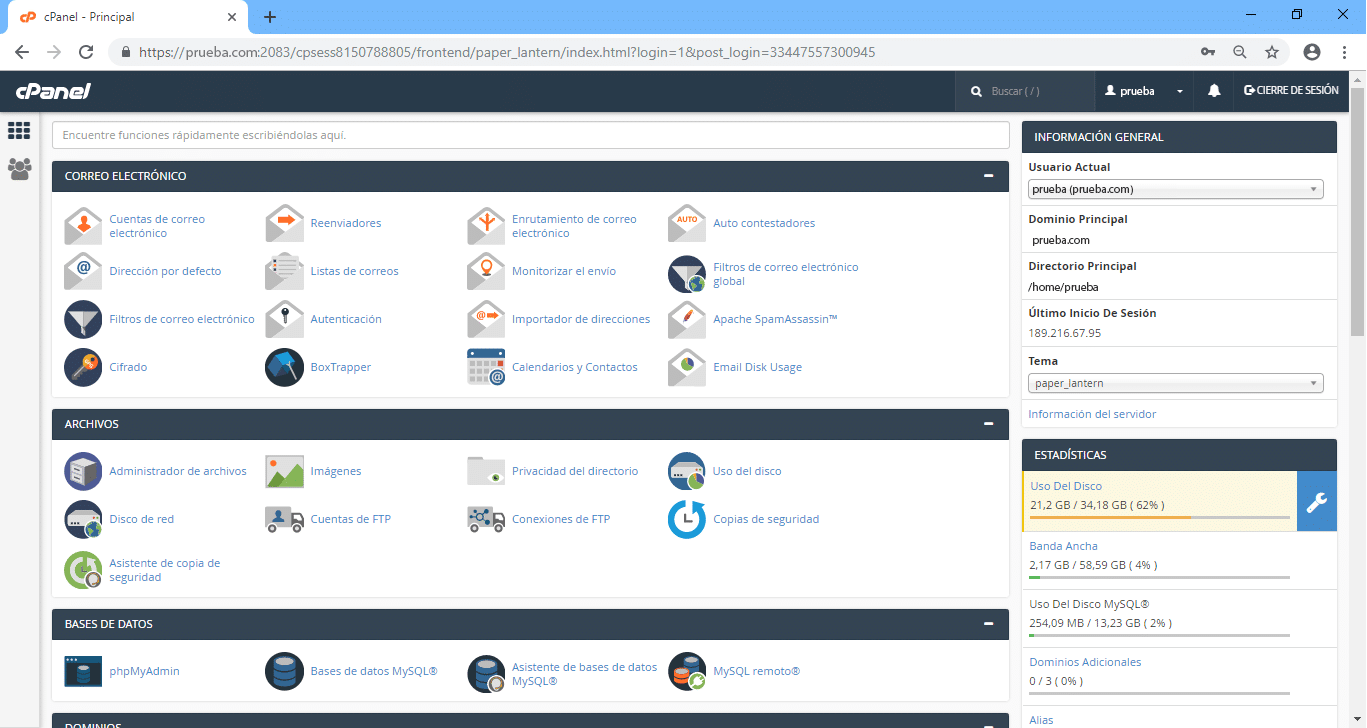Click Cierre de Sesión to log out
Image resolution: width=1367 pixels, height=728 pixels.
pyautogui.click(x=1291, y=91)
